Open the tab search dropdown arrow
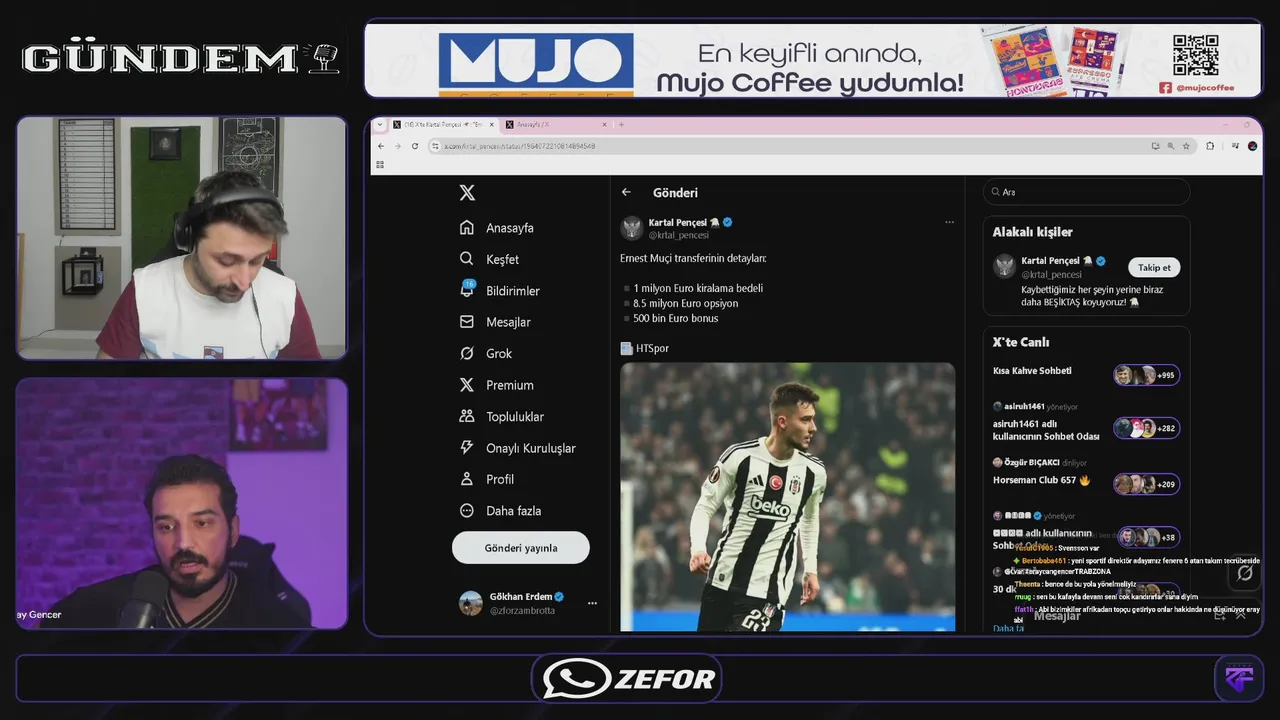This screenshot has height=720, width=1280. pyautogui.click(x=378, y=125)
